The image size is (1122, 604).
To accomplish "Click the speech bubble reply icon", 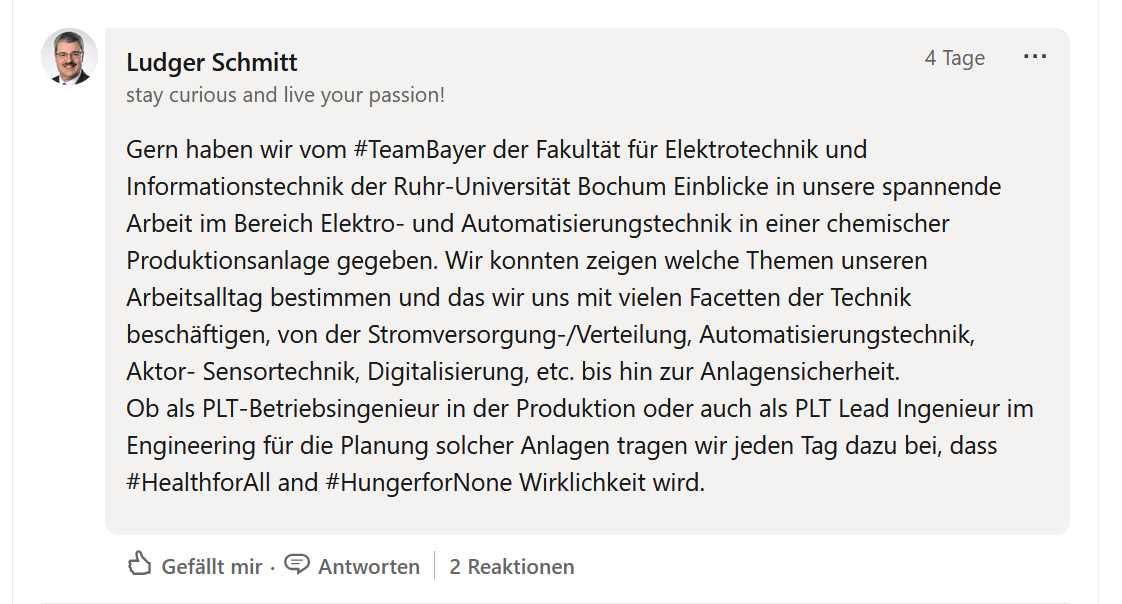I will pos(297,565).
